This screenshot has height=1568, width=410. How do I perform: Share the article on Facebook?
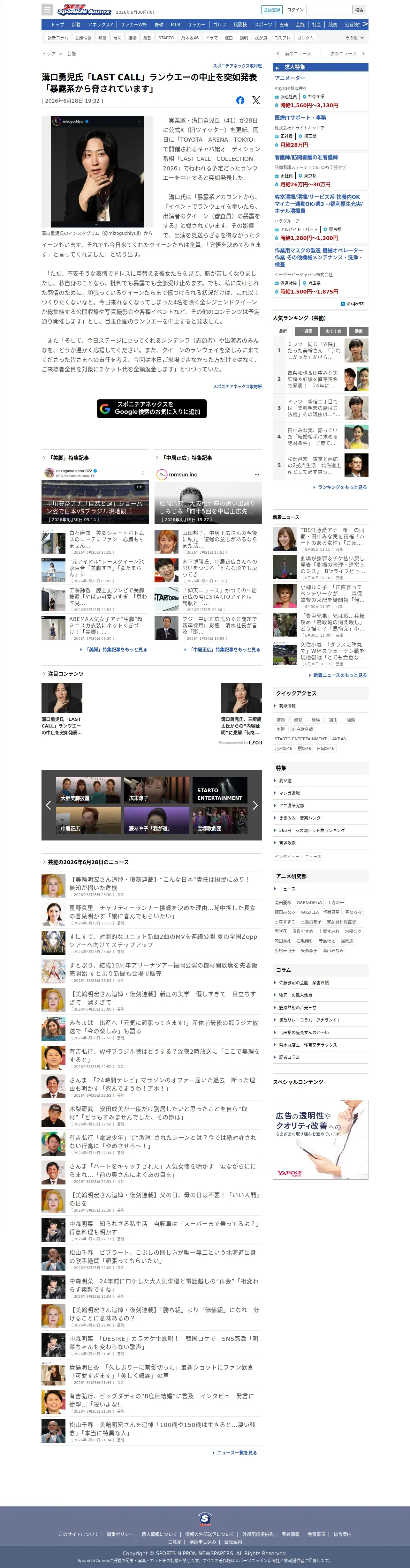click(240, 101)
